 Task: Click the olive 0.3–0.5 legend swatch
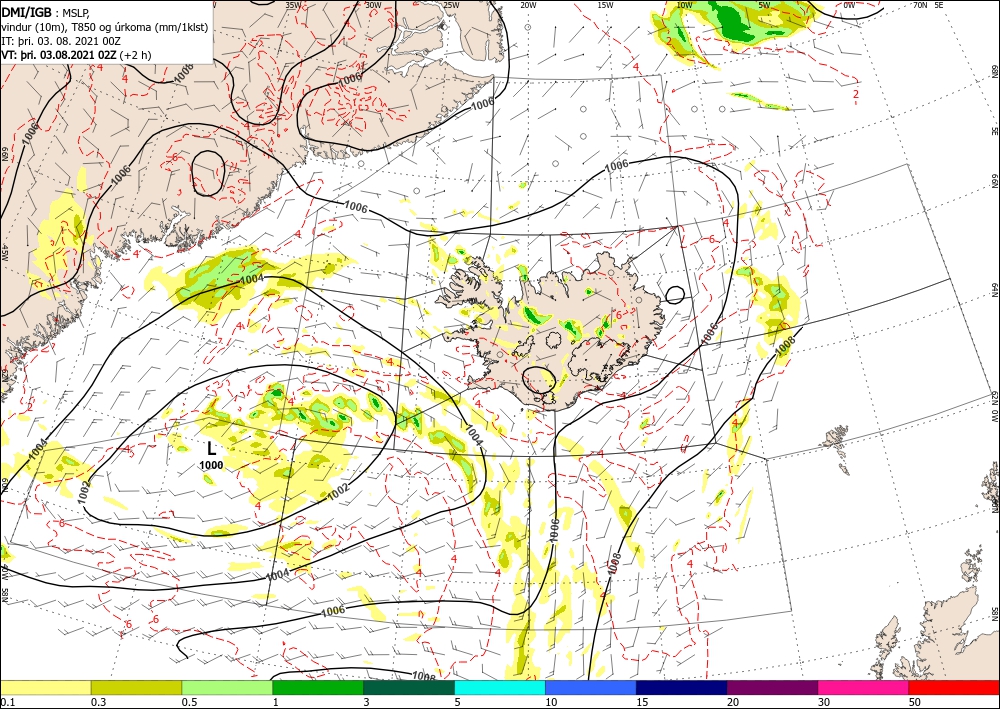pos(136,688)
